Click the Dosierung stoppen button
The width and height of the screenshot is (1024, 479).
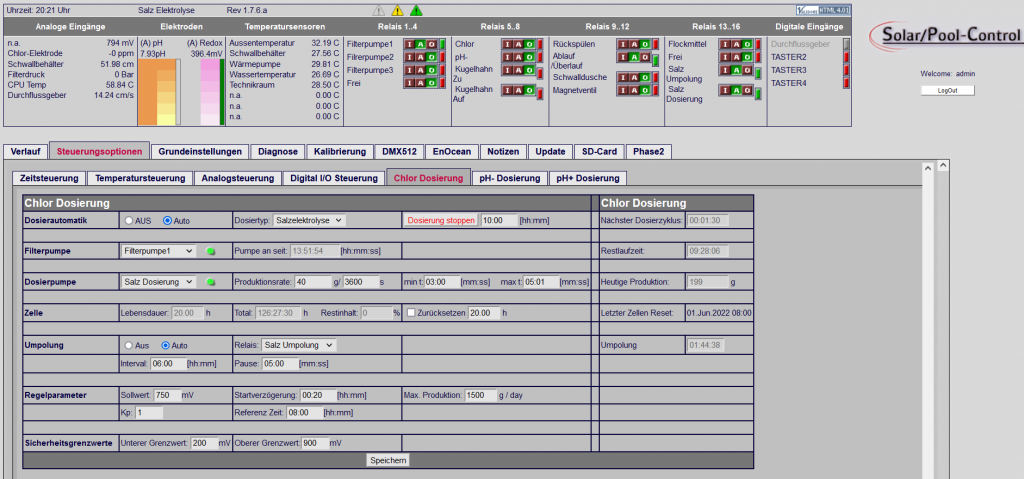441,220
